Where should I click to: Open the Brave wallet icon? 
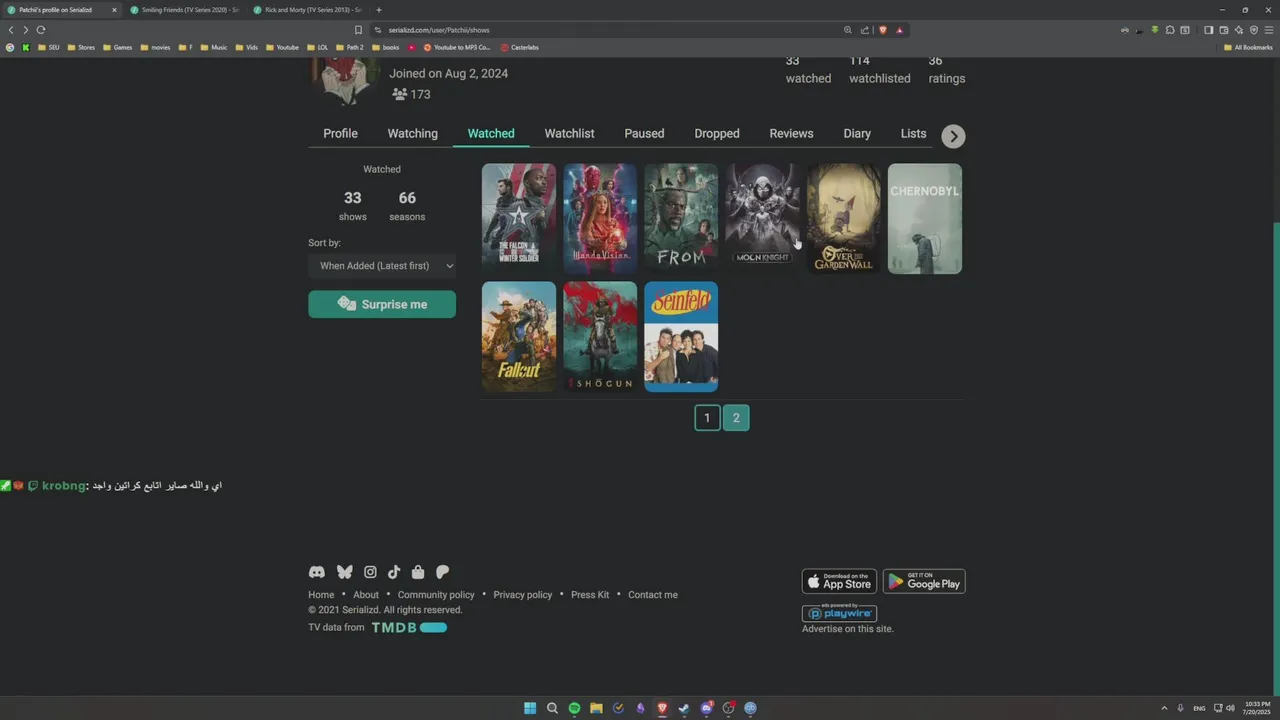point(1224,30)
